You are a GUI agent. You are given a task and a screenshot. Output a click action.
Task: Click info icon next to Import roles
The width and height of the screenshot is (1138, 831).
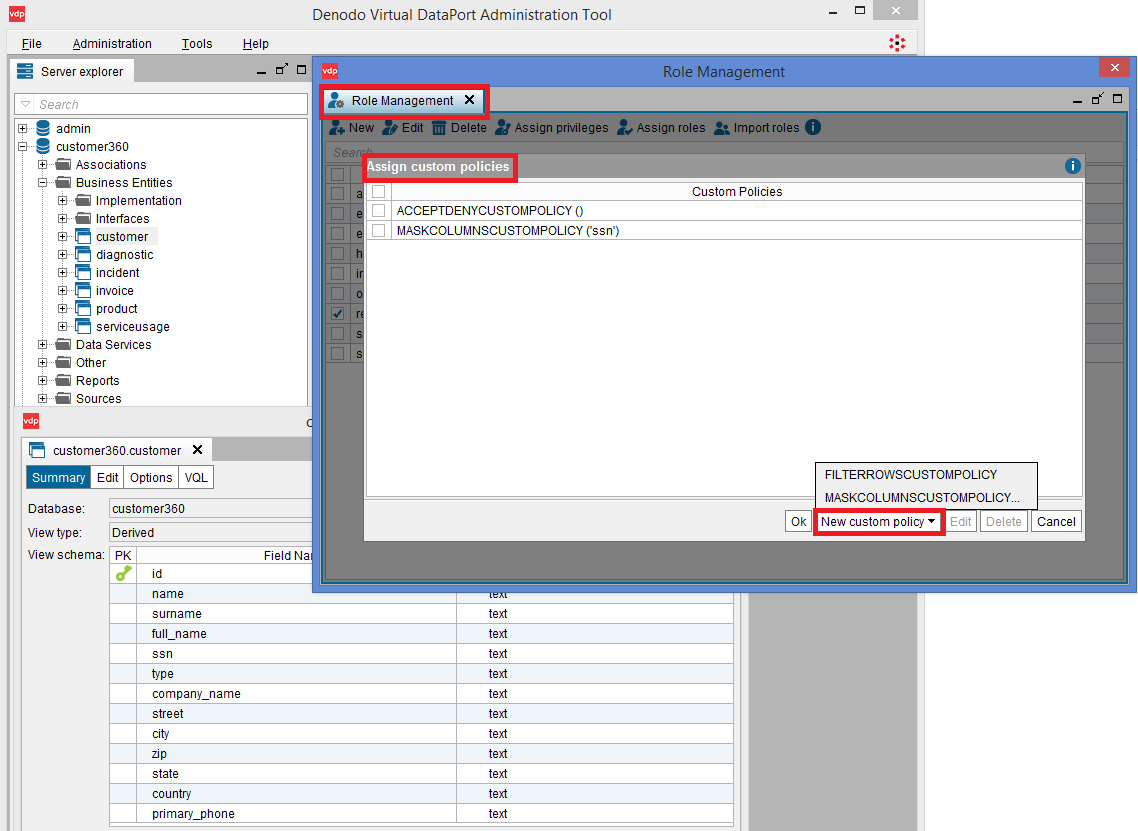tap(813, 127)
